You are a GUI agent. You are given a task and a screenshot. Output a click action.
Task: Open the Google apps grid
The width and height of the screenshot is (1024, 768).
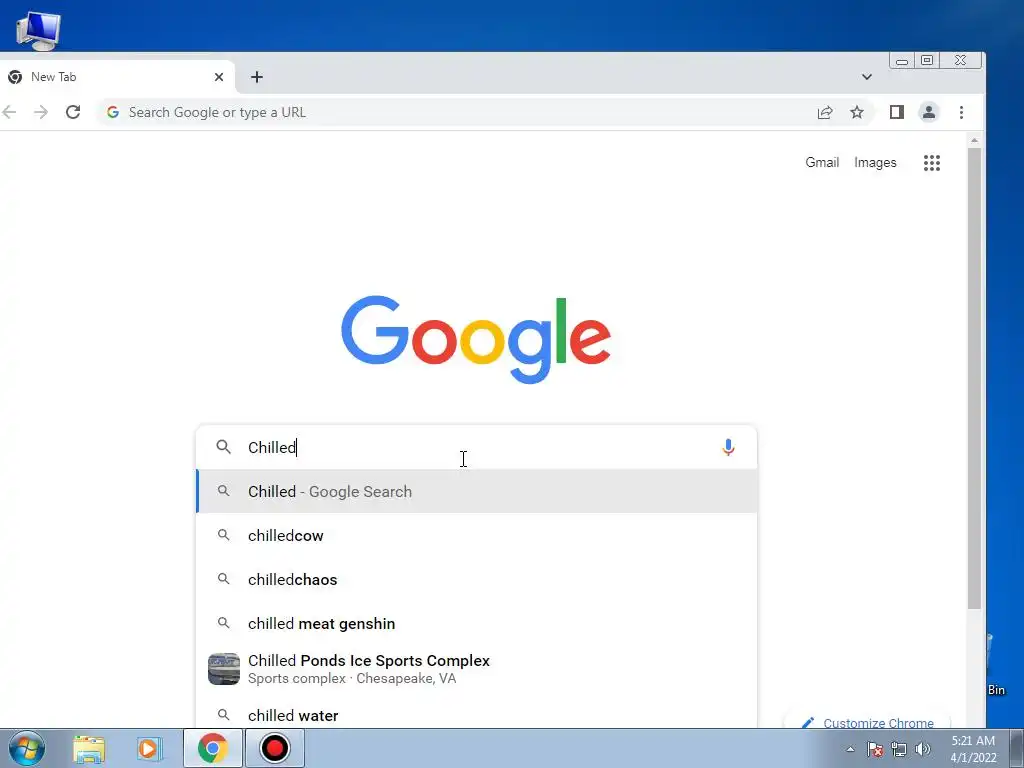[932, 163]
